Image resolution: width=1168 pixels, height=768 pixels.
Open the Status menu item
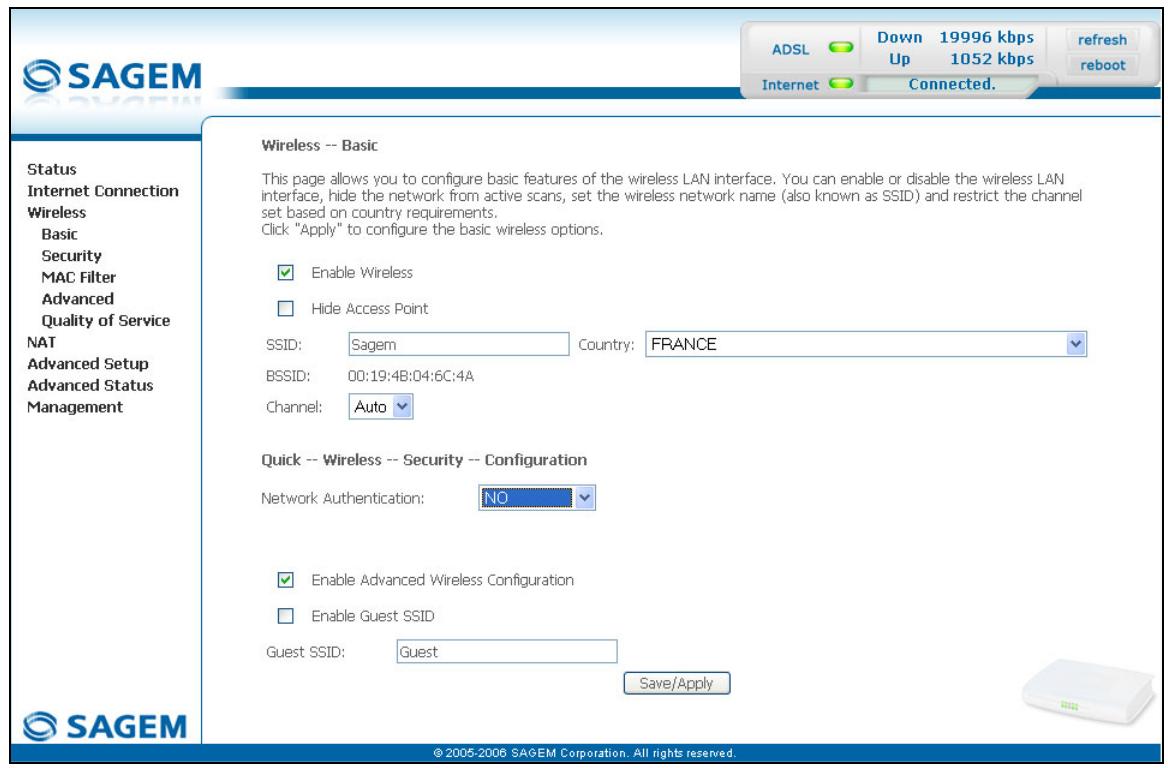[51, 169]
